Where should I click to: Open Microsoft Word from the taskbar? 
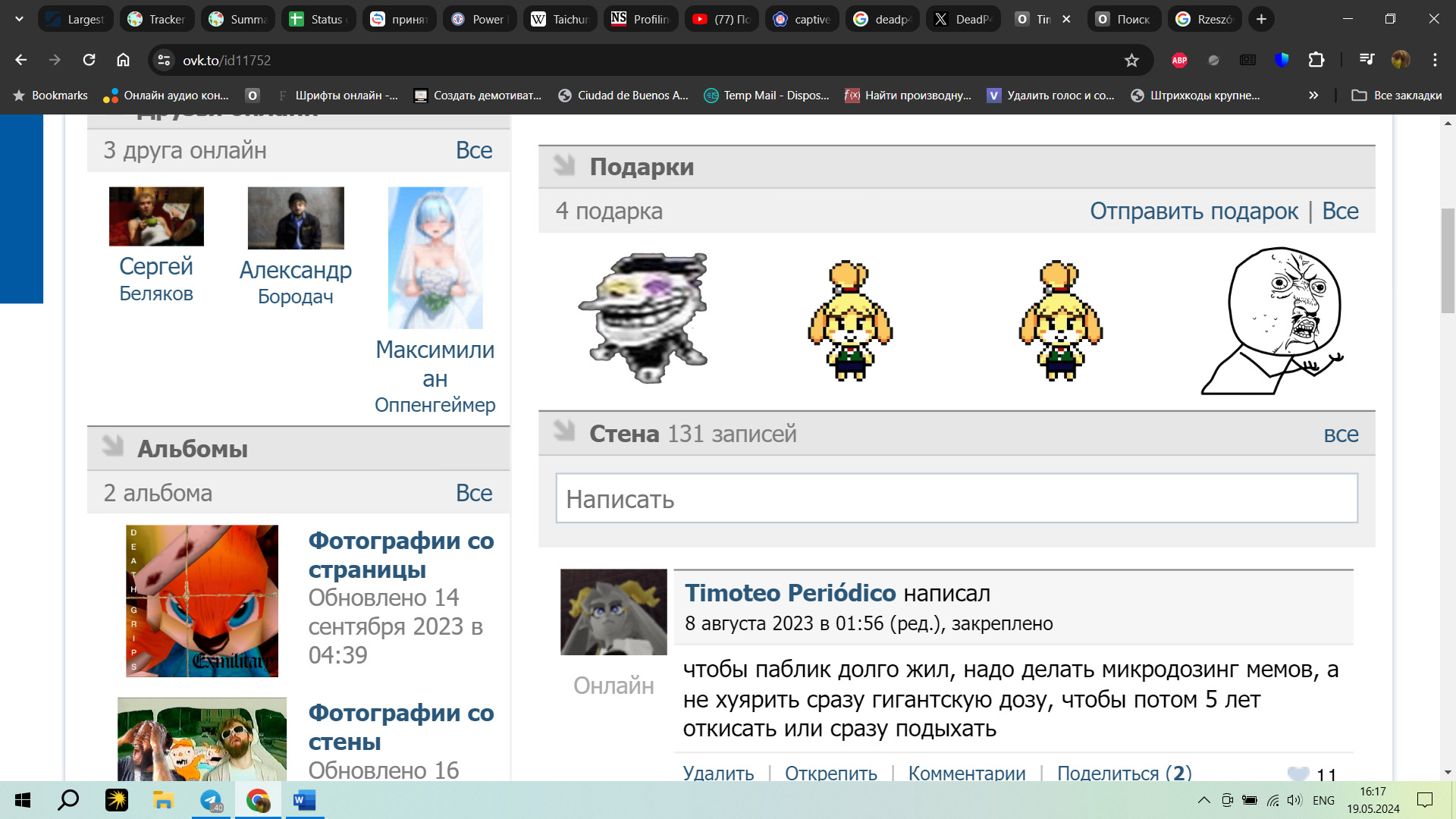click(304, 800)
